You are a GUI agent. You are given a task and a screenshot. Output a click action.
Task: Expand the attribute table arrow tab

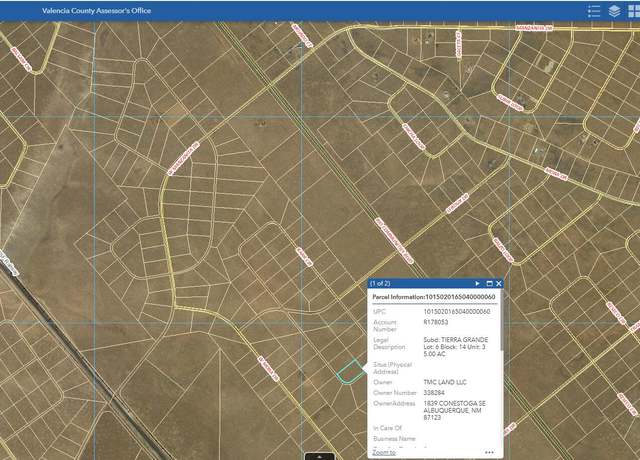320,456
